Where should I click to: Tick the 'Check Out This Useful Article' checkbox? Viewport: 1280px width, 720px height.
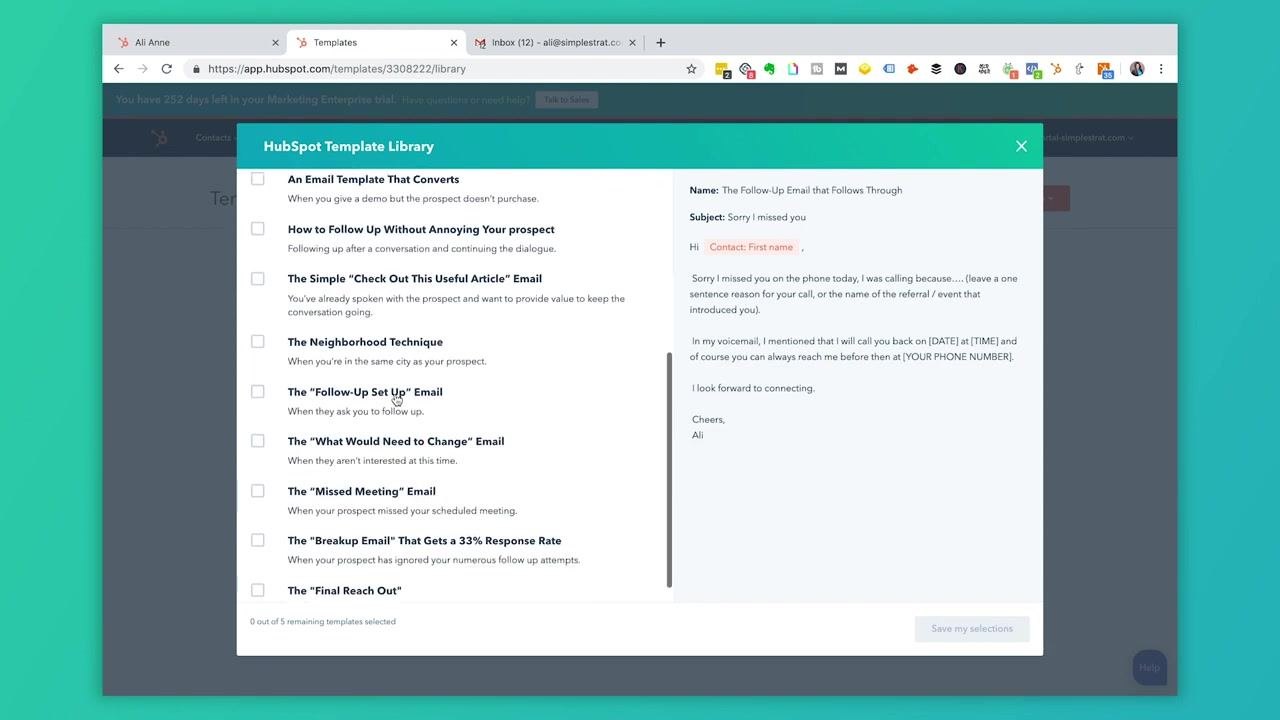(258, 279)
